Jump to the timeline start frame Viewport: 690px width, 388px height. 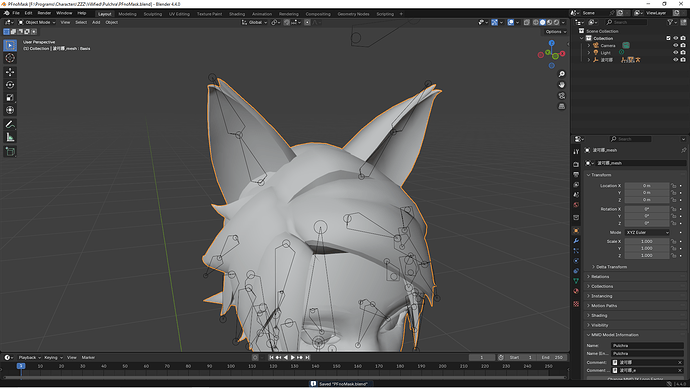pyautogui.click(x=271, y=358)
